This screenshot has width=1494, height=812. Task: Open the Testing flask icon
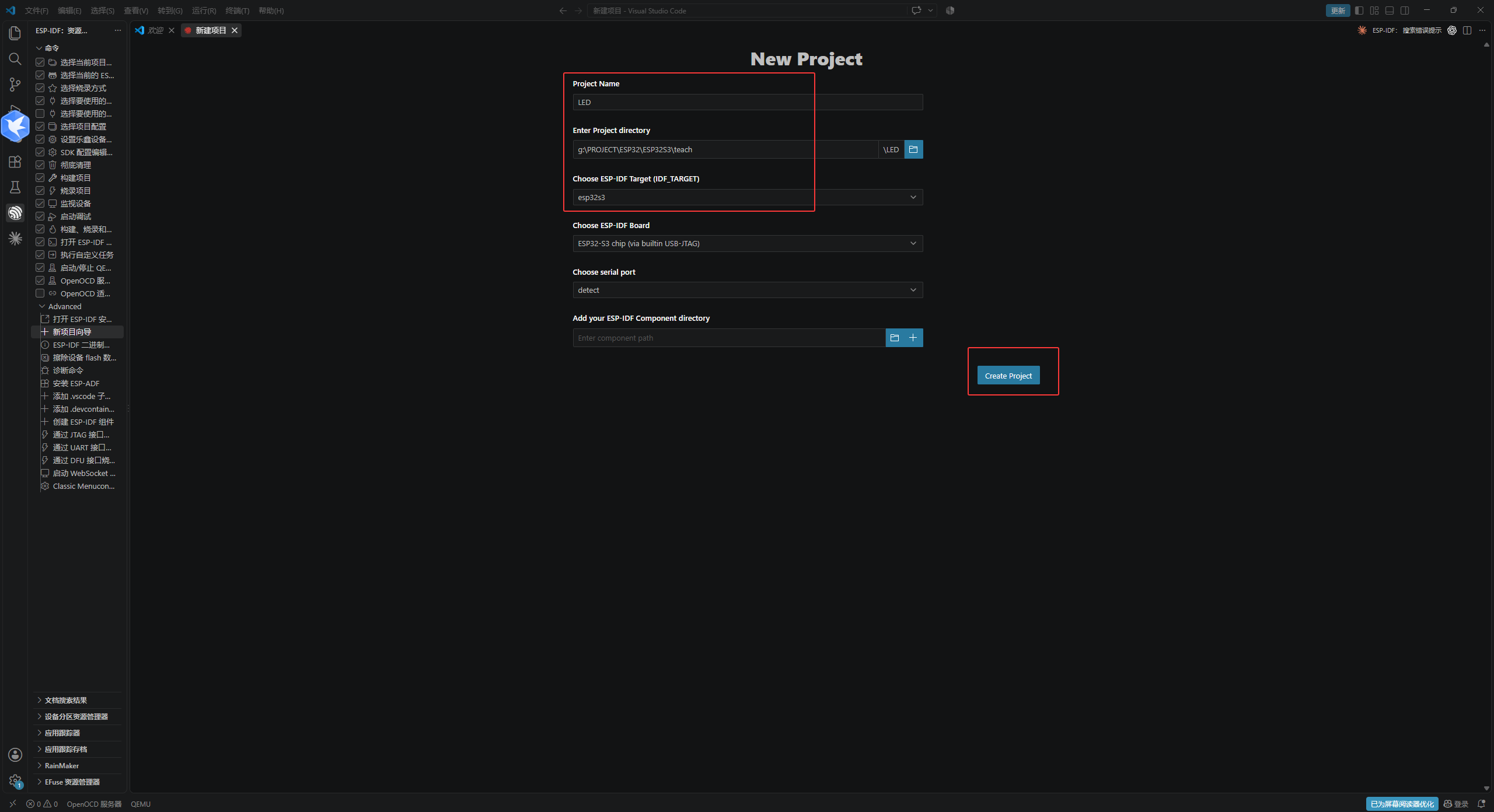pyautogui.click(x=15, y=187)
